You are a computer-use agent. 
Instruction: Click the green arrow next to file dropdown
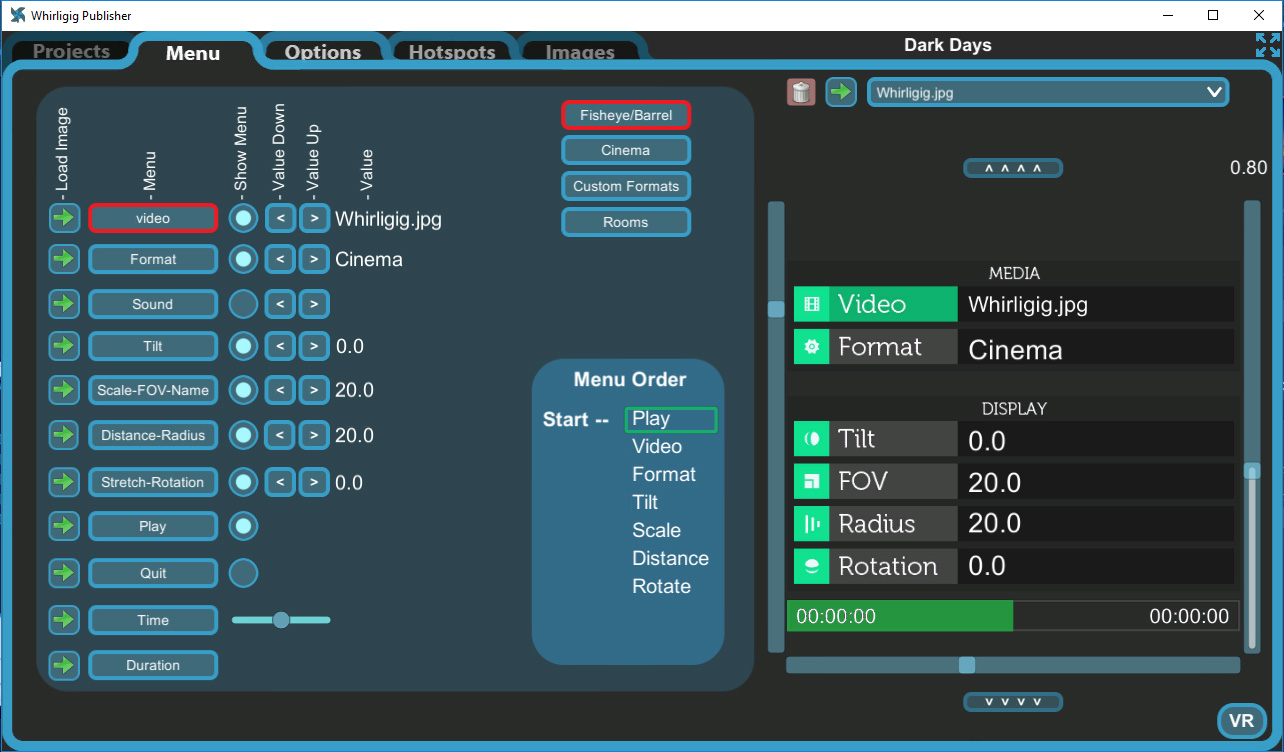point(841,92)
